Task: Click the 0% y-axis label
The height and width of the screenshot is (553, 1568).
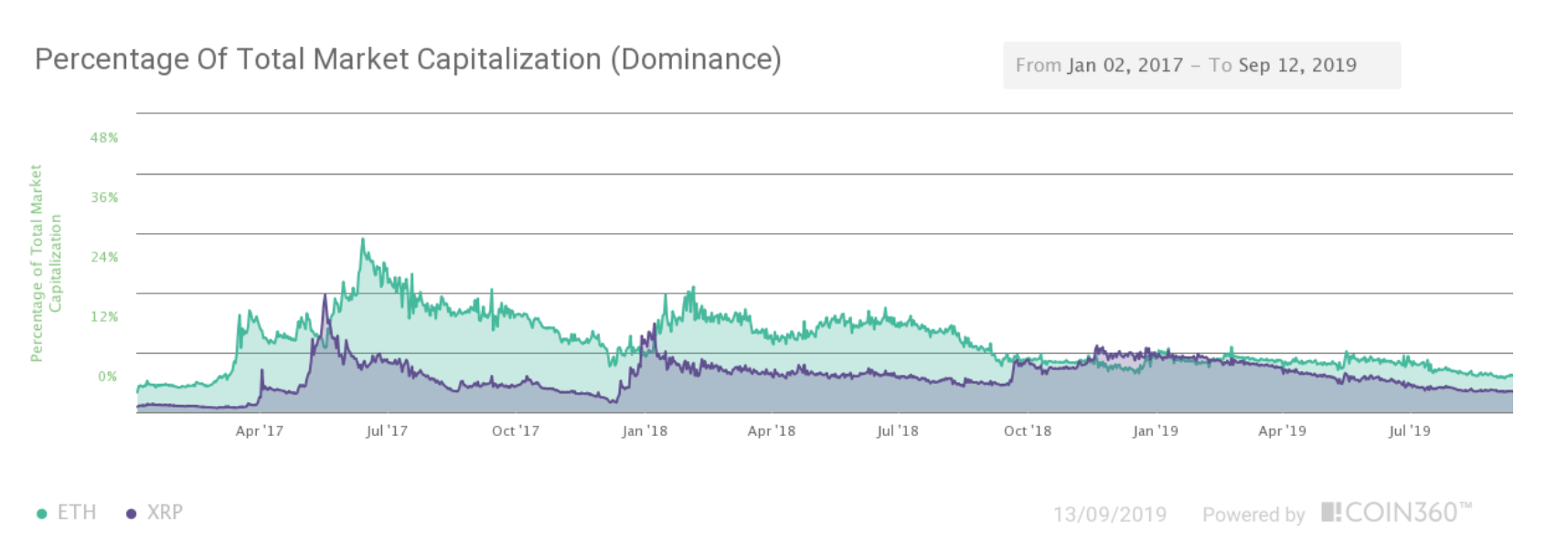Action: coord(108,376)
